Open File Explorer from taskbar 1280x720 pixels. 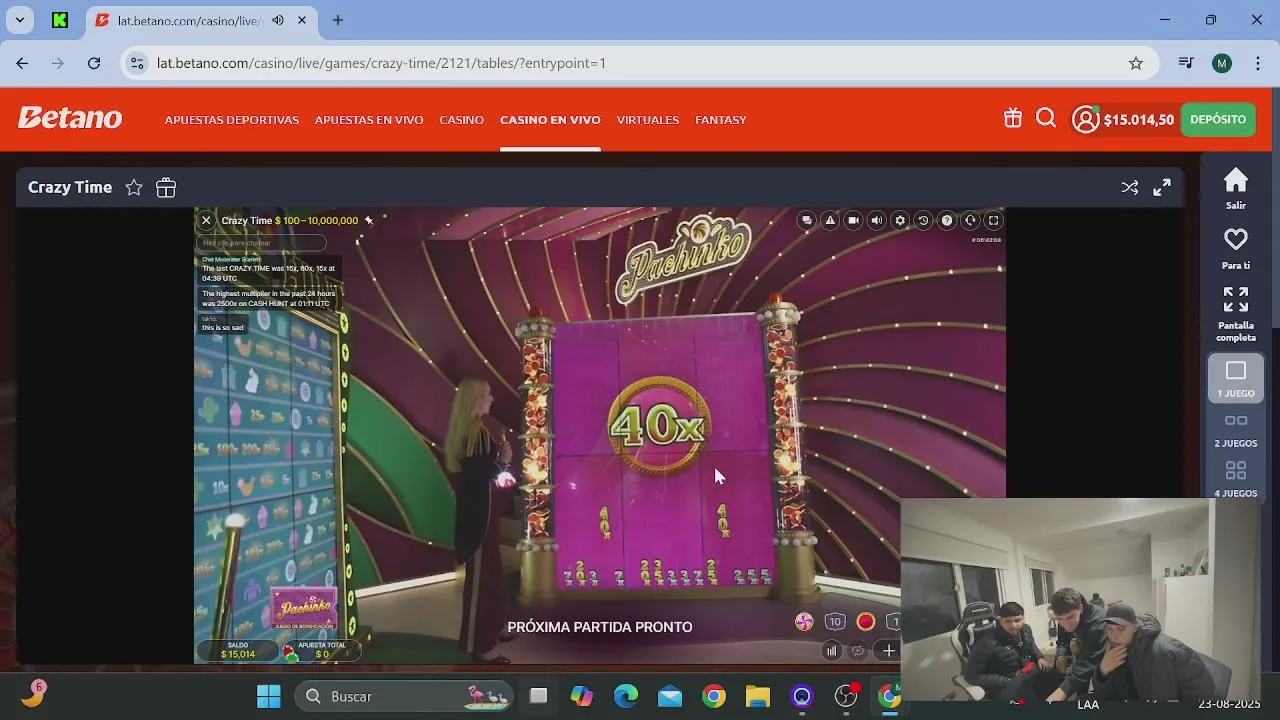pyautogui.click(x=758, y=696)
